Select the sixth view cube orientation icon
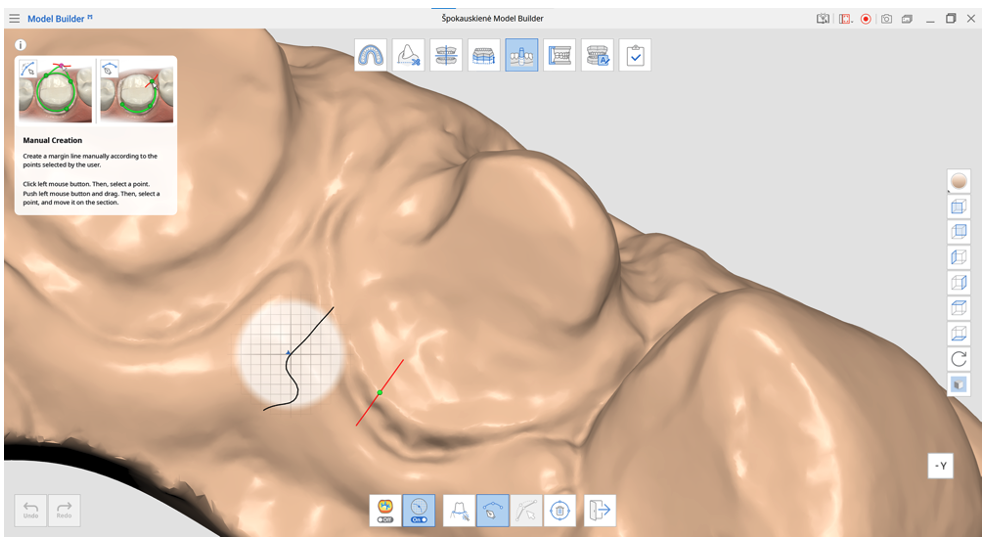This screenshot has width=987, height=541. click(959, 333)
